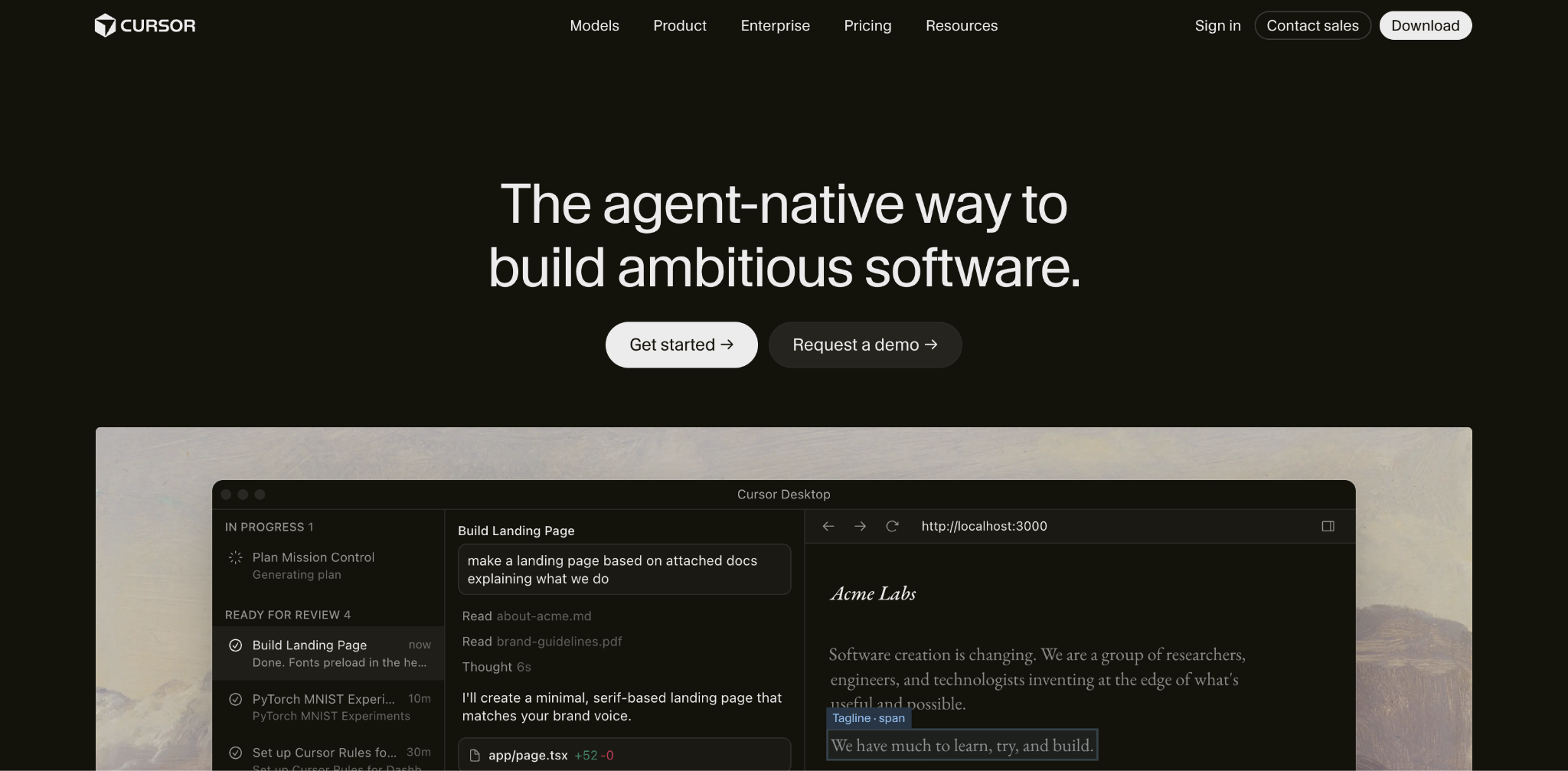Open the Product menu
Screen dimensions: 1568x771
680,25
